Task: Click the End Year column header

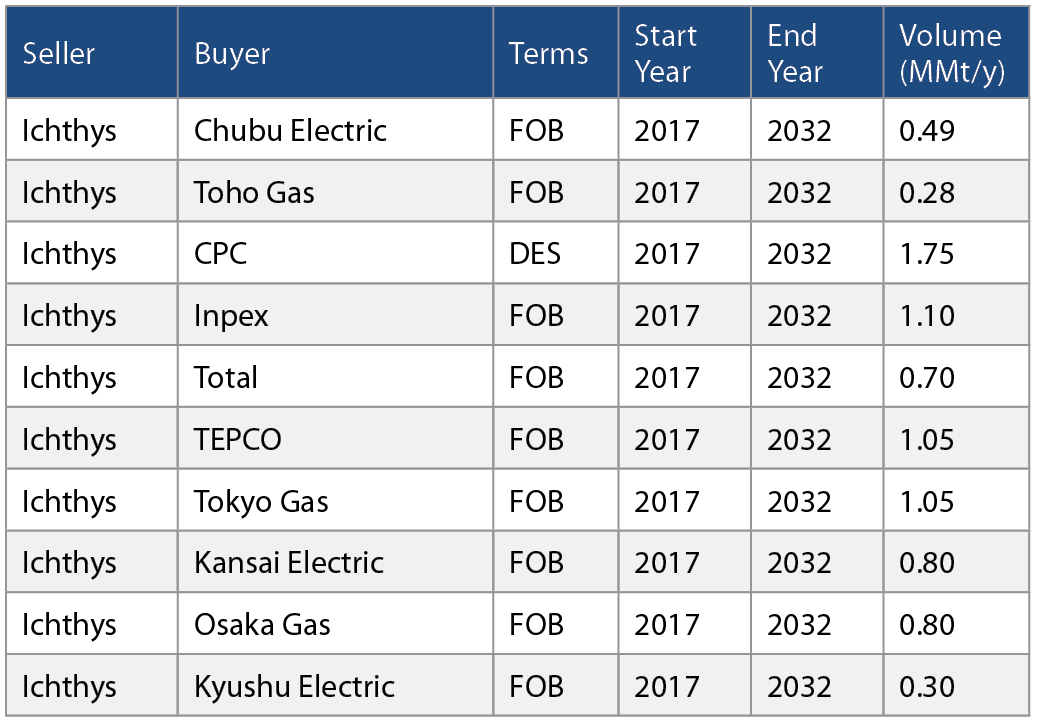Action: 817,53
